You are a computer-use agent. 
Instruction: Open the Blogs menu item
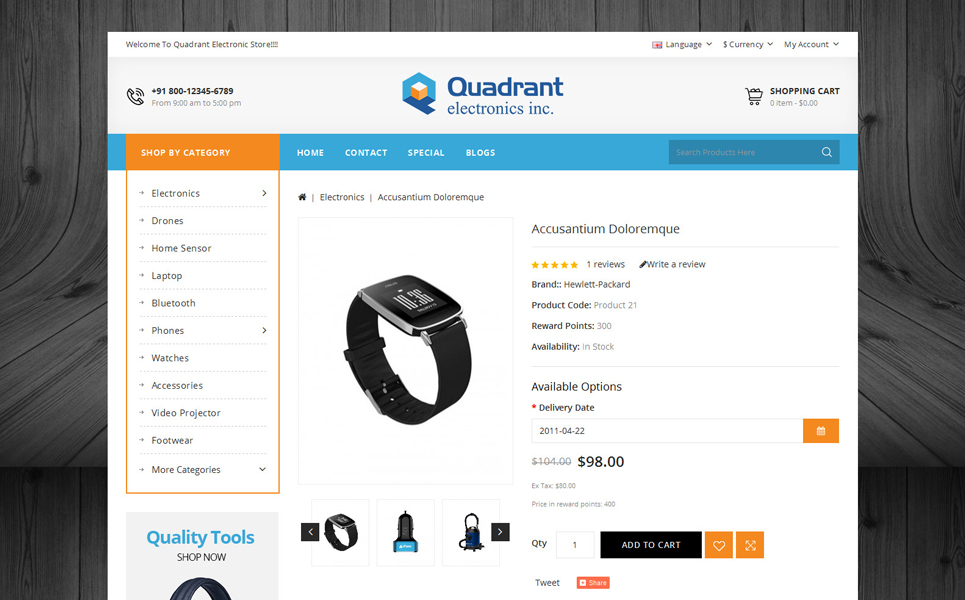pyautogui.click(x=481, y=153)
